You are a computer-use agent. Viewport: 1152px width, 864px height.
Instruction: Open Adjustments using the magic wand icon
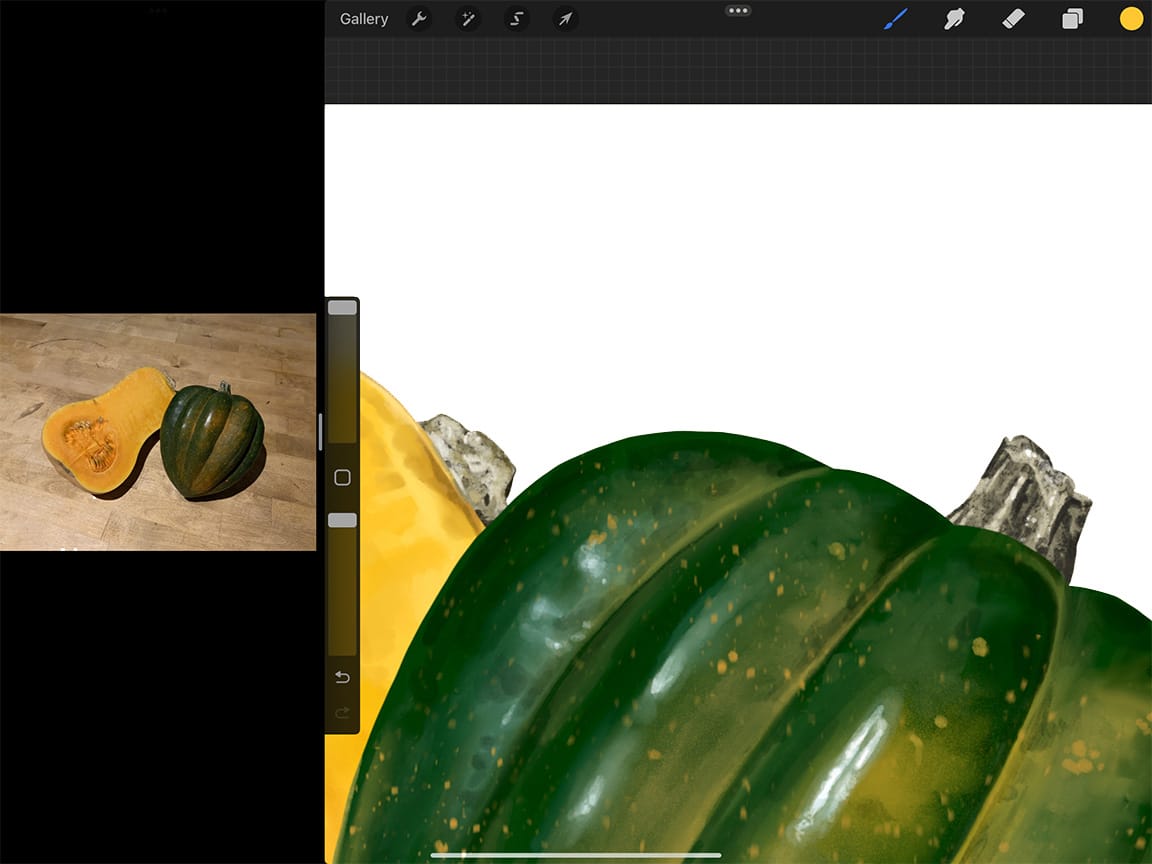468,18
